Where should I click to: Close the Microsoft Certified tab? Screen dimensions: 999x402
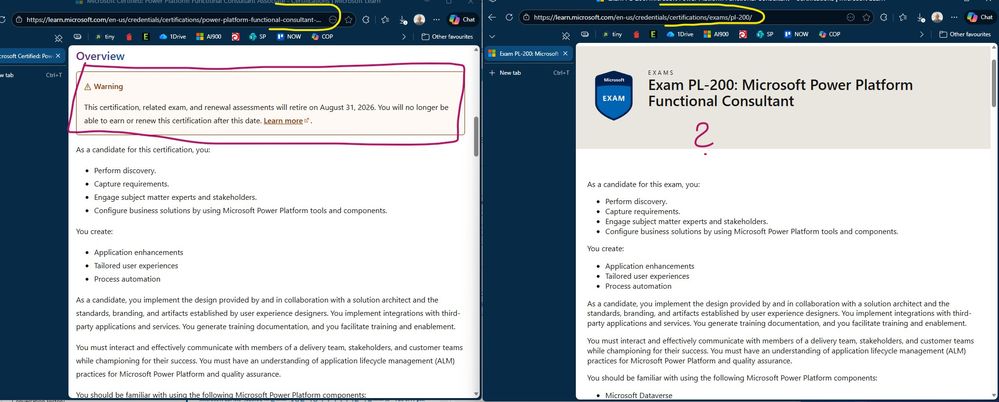click(x=58, y=56)
